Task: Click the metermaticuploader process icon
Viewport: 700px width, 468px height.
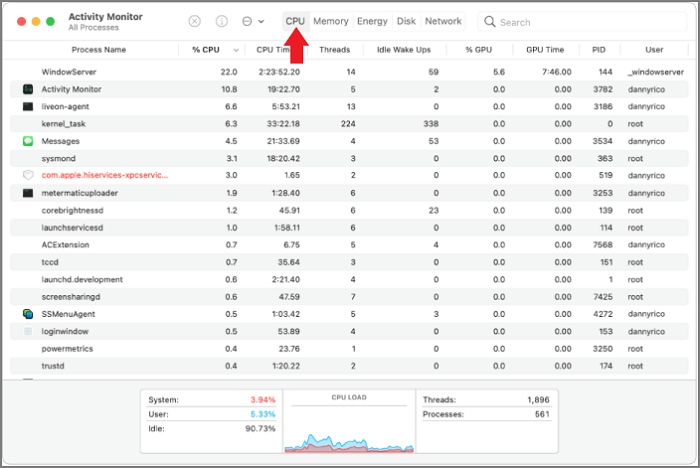Action: click(x=28, y=192)
